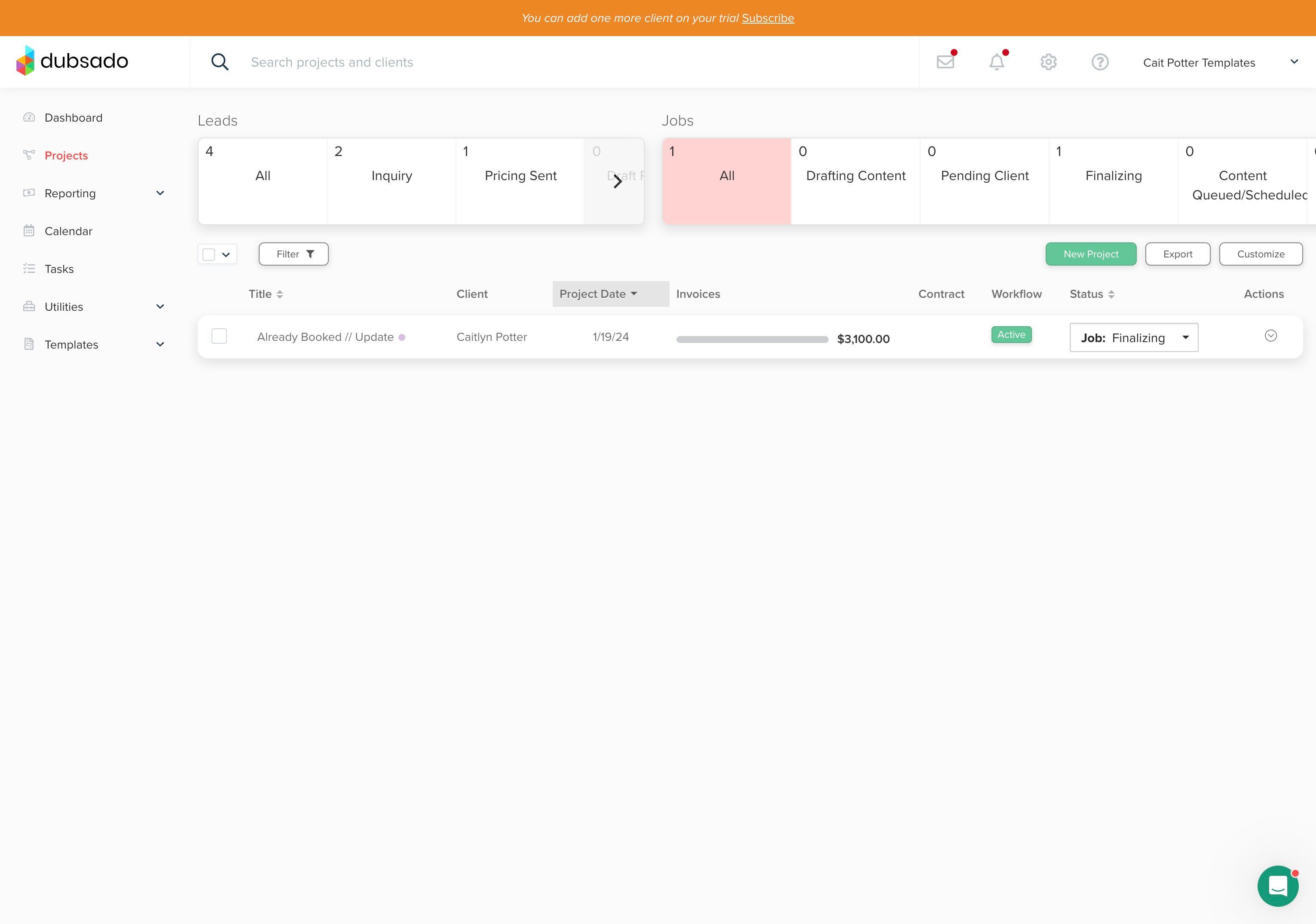Image resolution: width=1316 pixels, height=924 pixels.
Task: Open the help question mark icon
Action: (x=1100, y=62)
